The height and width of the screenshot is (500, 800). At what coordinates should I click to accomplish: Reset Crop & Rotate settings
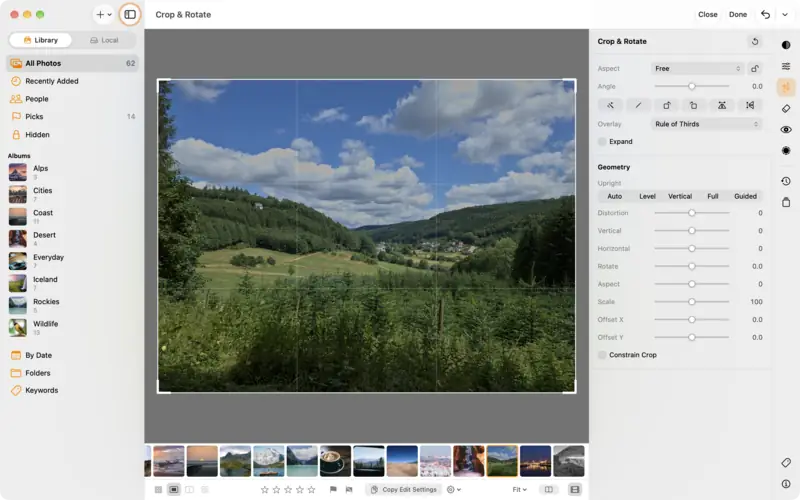coord(755,41)
